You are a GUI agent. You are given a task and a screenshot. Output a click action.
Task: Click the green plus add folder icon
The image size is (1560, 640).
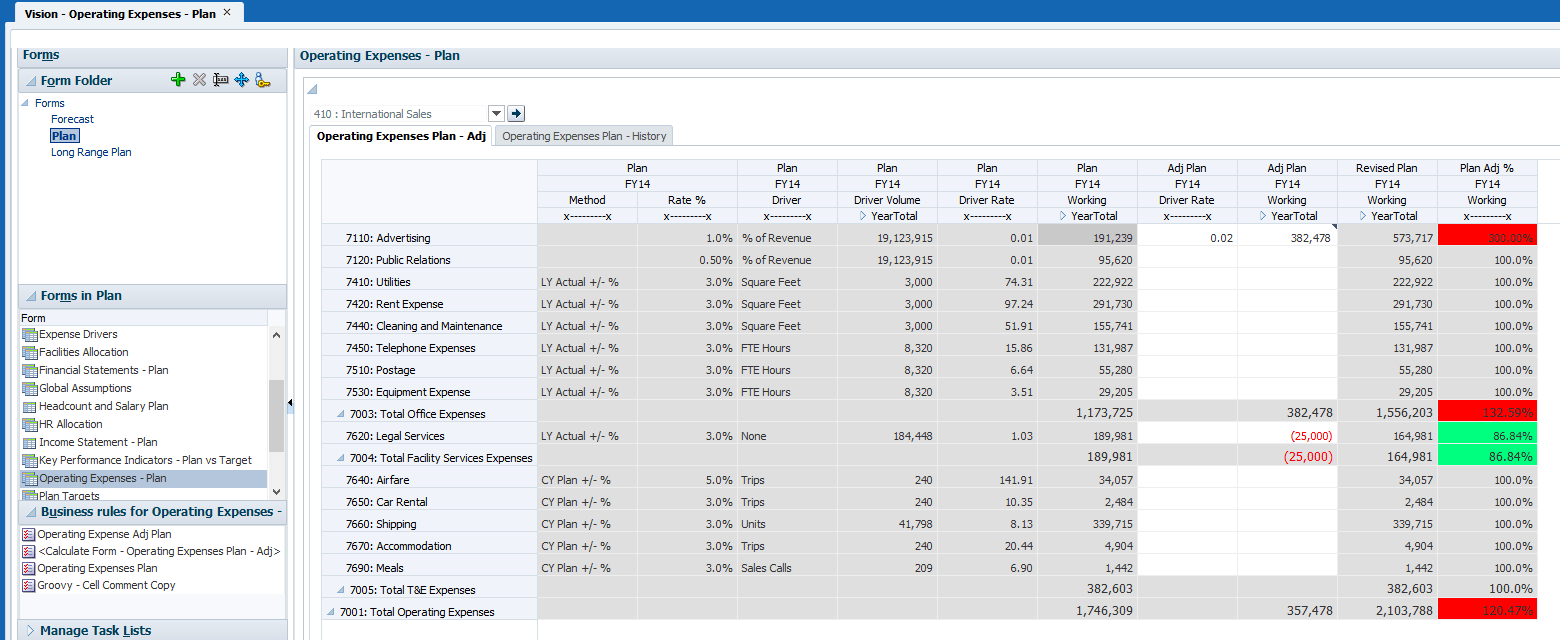pyautogui.click(x=178, y=80)
